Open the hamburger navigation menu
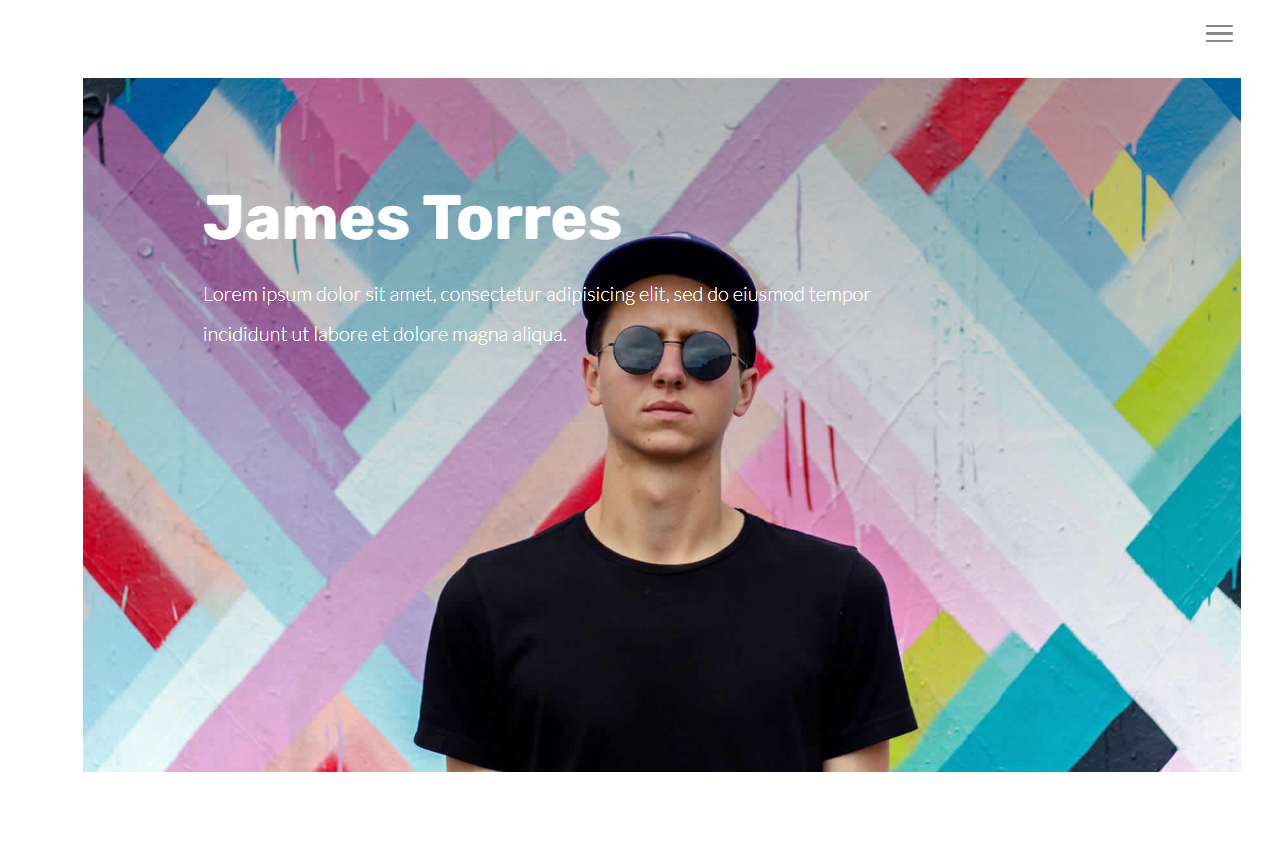Viewport: 1269px width, 857px height. 1219,33
